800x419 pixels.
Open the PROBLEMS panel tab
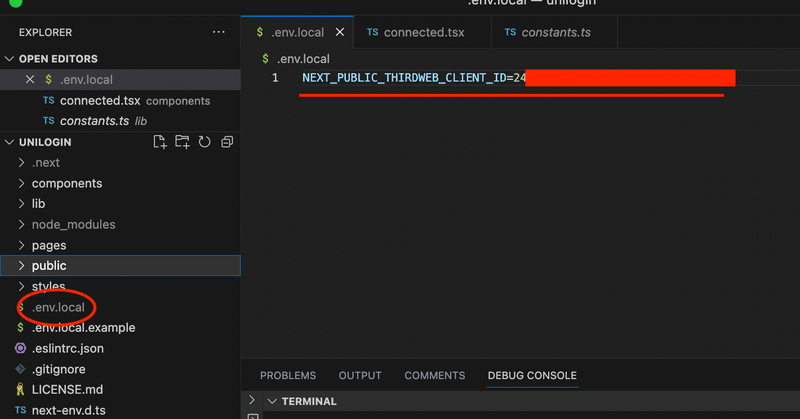(288, 376)
